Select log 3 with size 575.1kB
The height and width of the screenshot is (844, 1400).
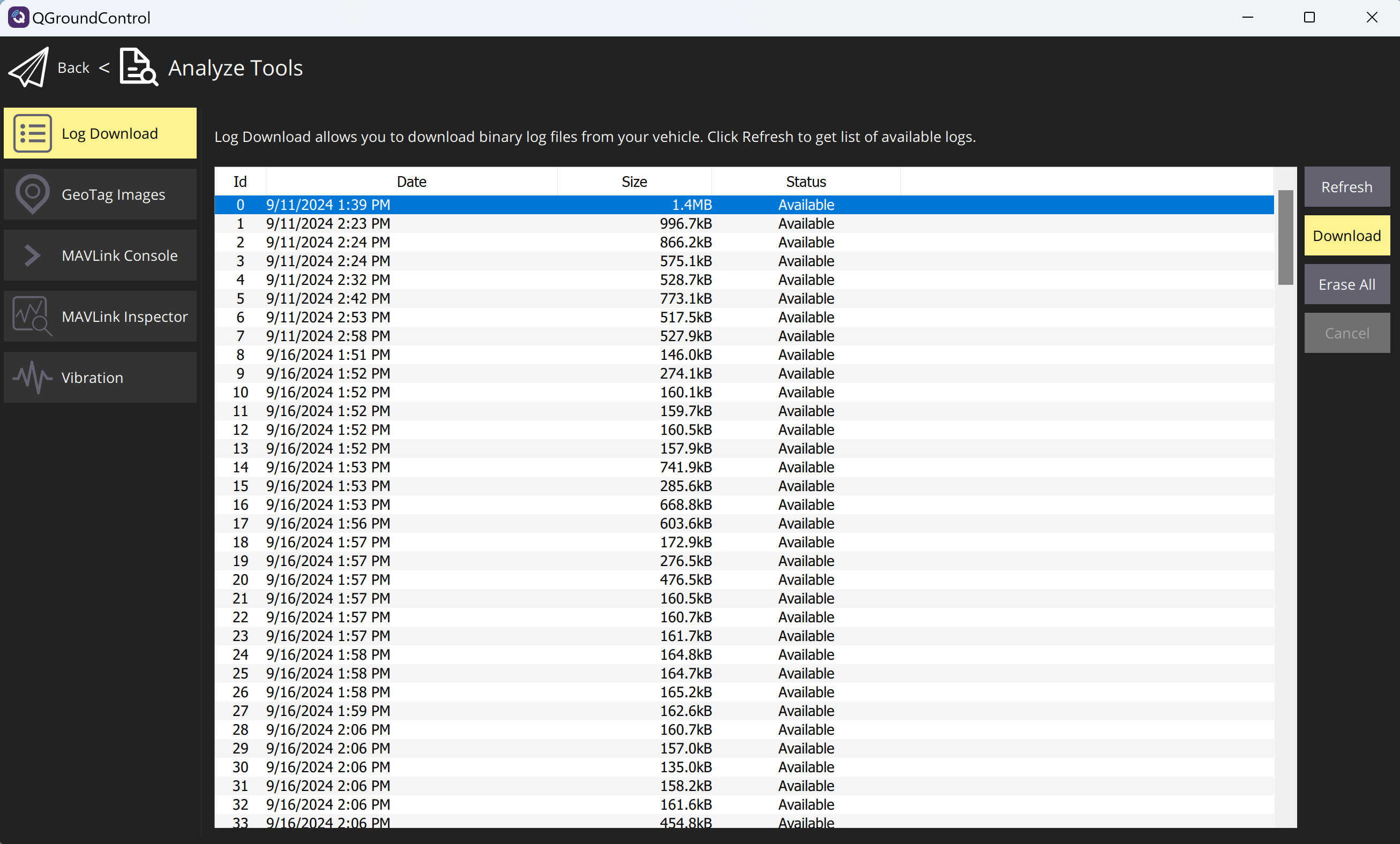[x=744, y=261]
